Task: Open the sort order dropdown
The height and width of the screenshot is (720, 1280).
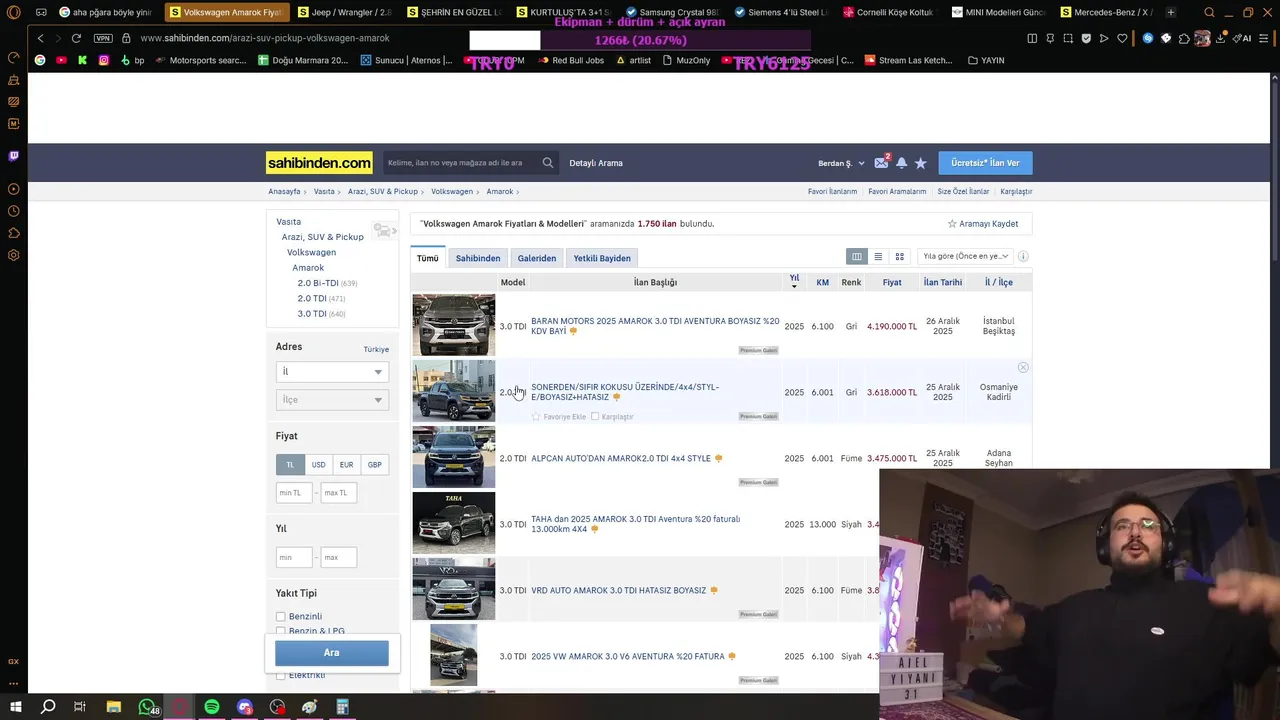Action: coord(965,257)
